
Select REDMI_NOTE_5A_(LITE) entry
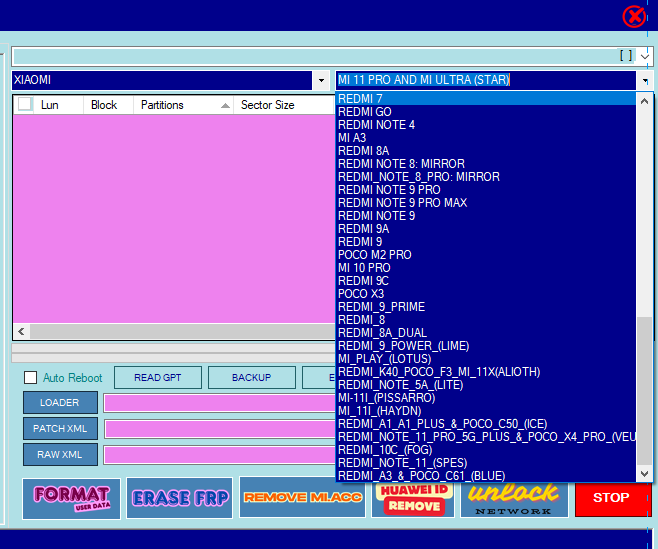click(486, 385)
